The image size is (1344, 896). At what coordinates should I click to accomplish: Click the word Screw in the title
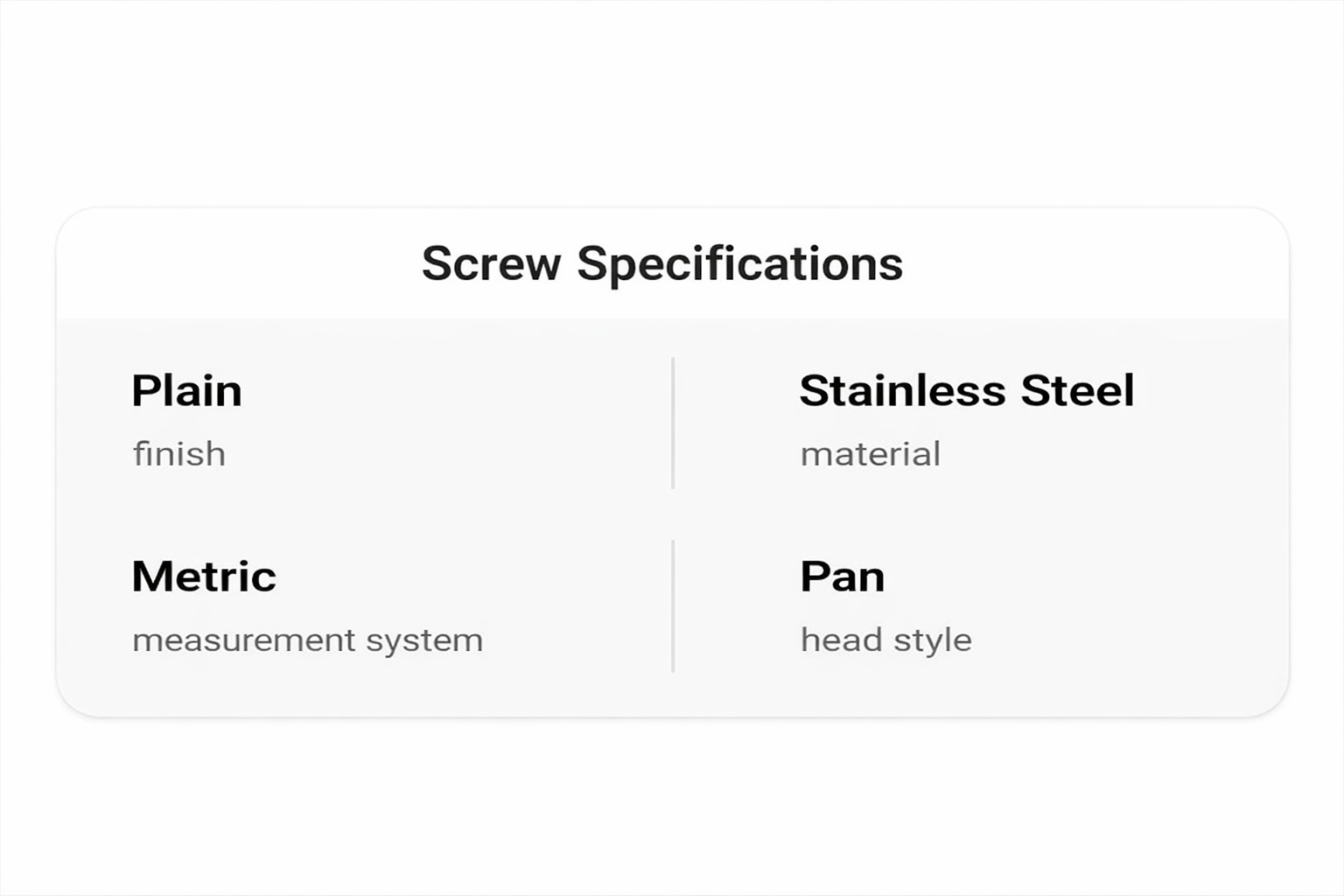click(x=491, y=263)
